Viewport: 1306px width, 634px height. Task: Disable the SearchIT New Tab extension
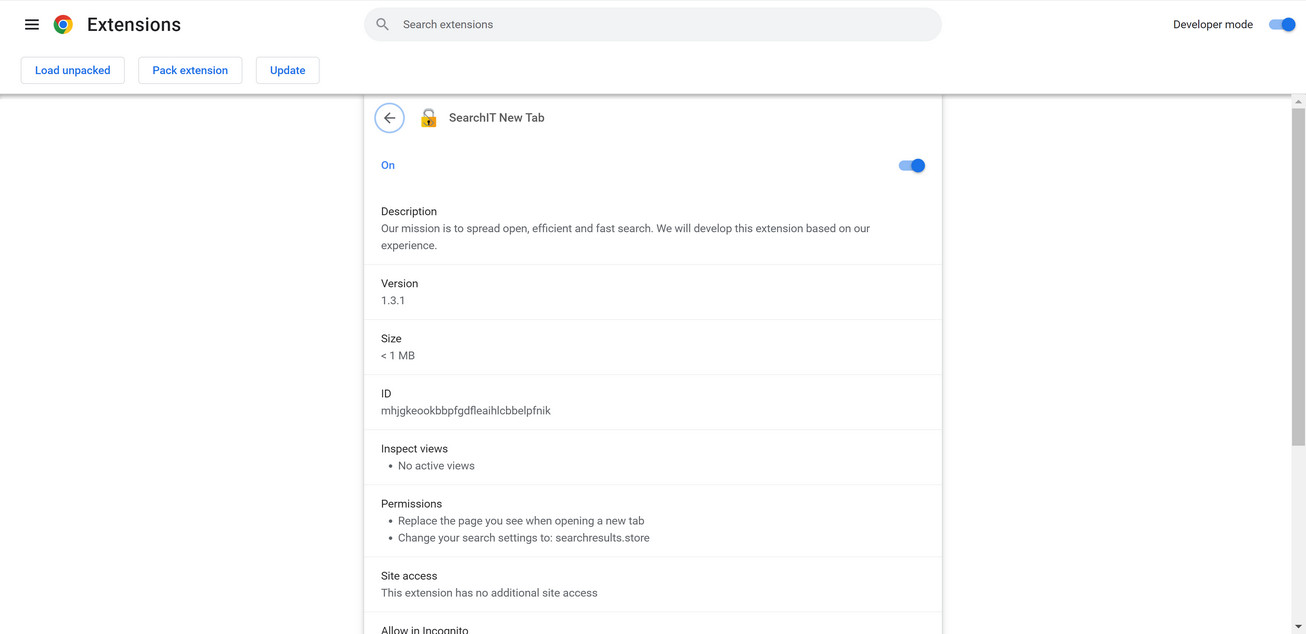click(911, 165)
